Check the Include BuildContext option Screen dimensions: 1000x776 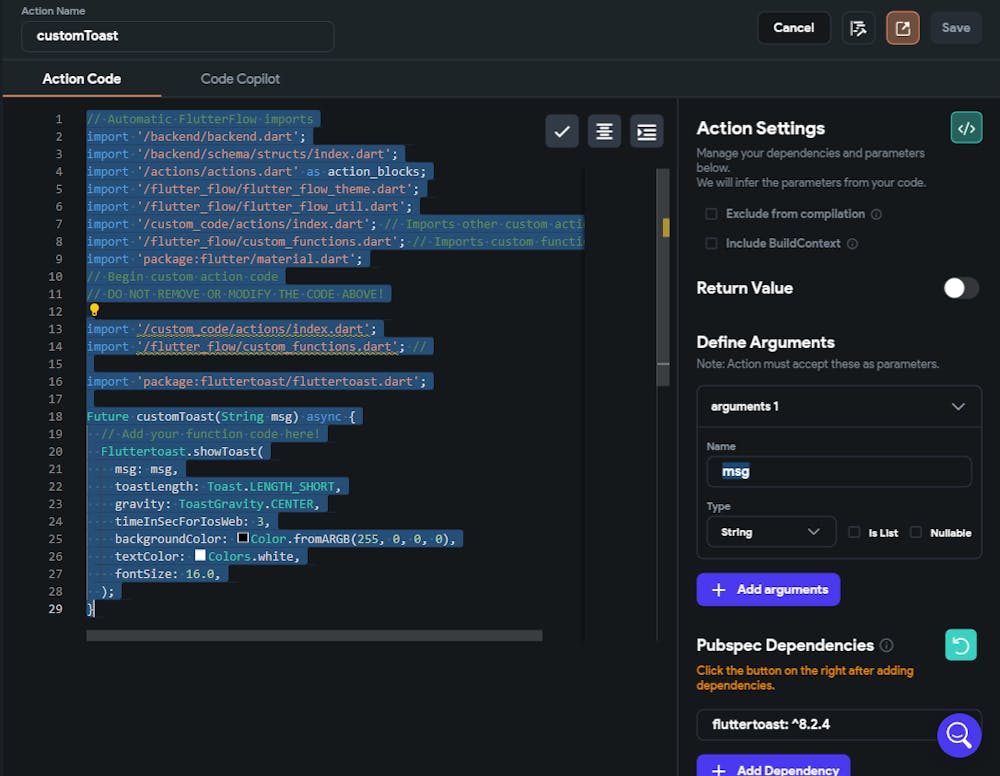711,243
